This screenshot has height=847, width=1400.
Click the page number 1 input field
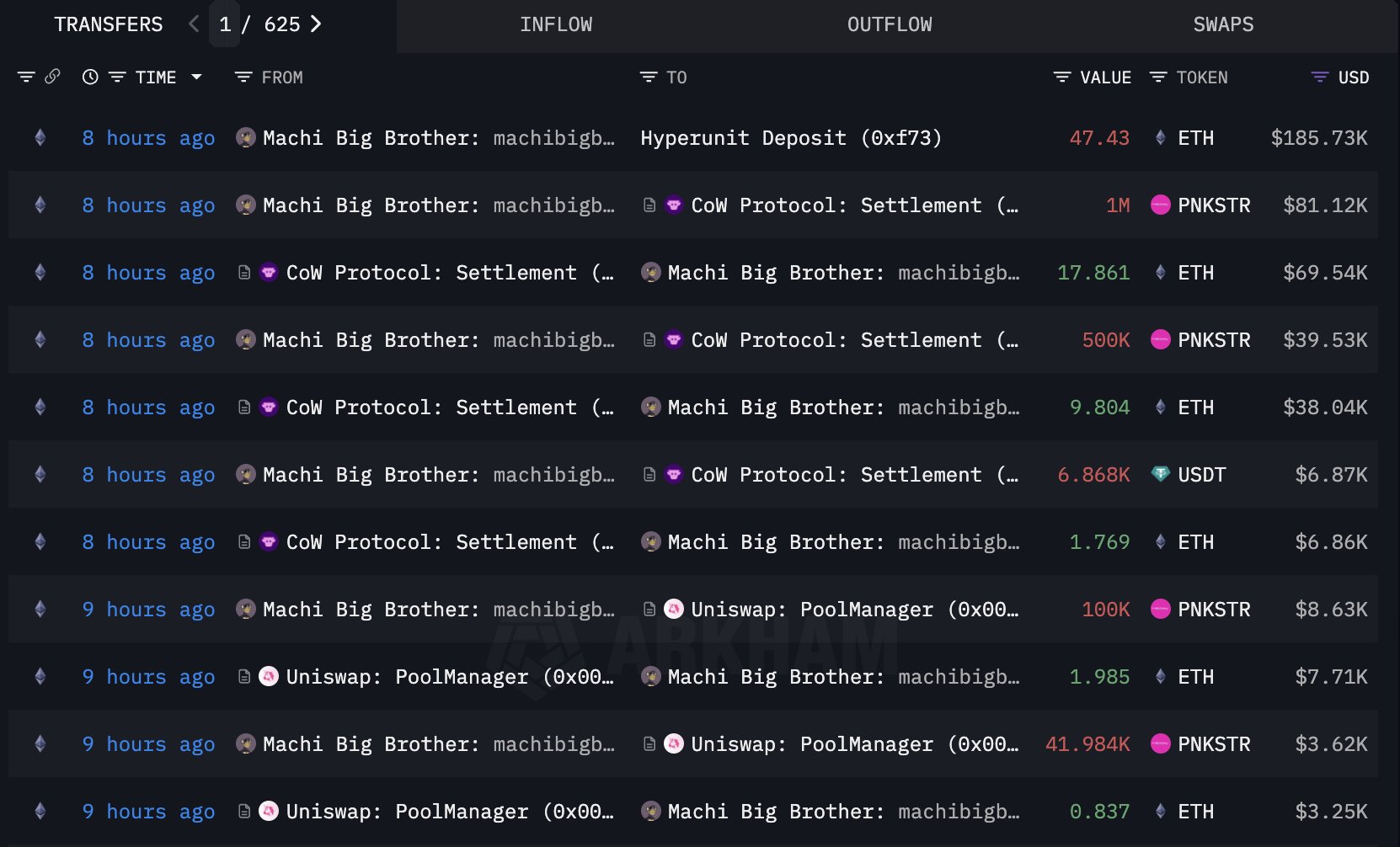pyautogui.click(x=225, y=24)
